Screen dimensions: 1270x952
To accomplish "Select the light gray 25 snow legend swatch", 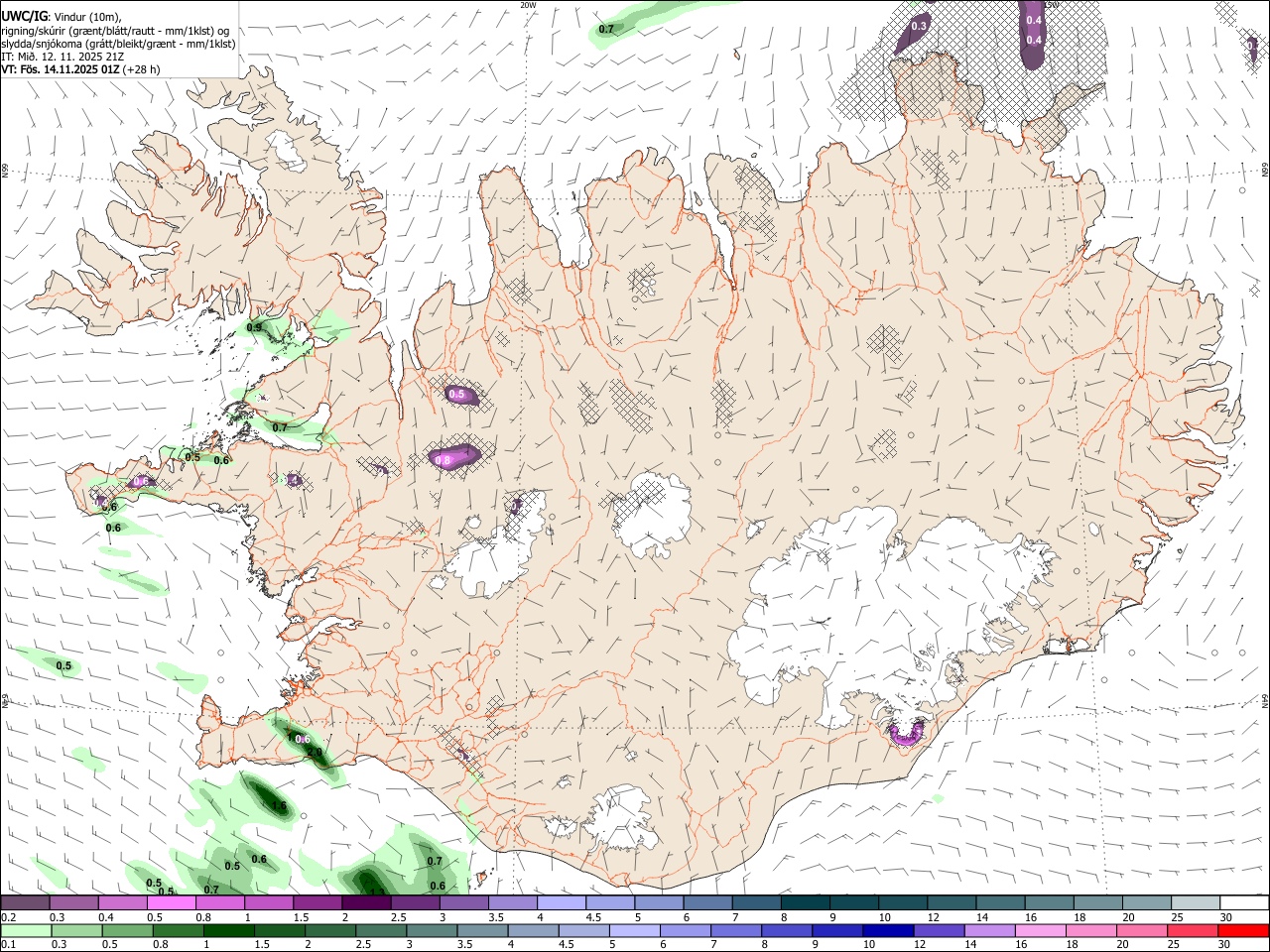I will [x=1196, y=903].
